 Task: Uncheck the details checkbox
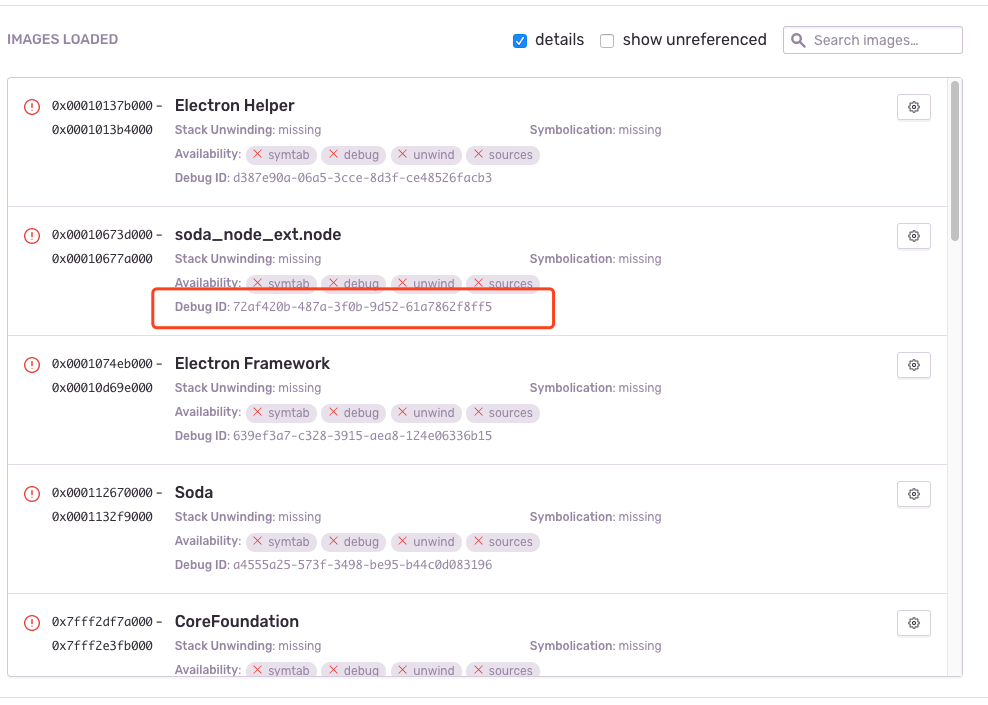tap(520, 40)
